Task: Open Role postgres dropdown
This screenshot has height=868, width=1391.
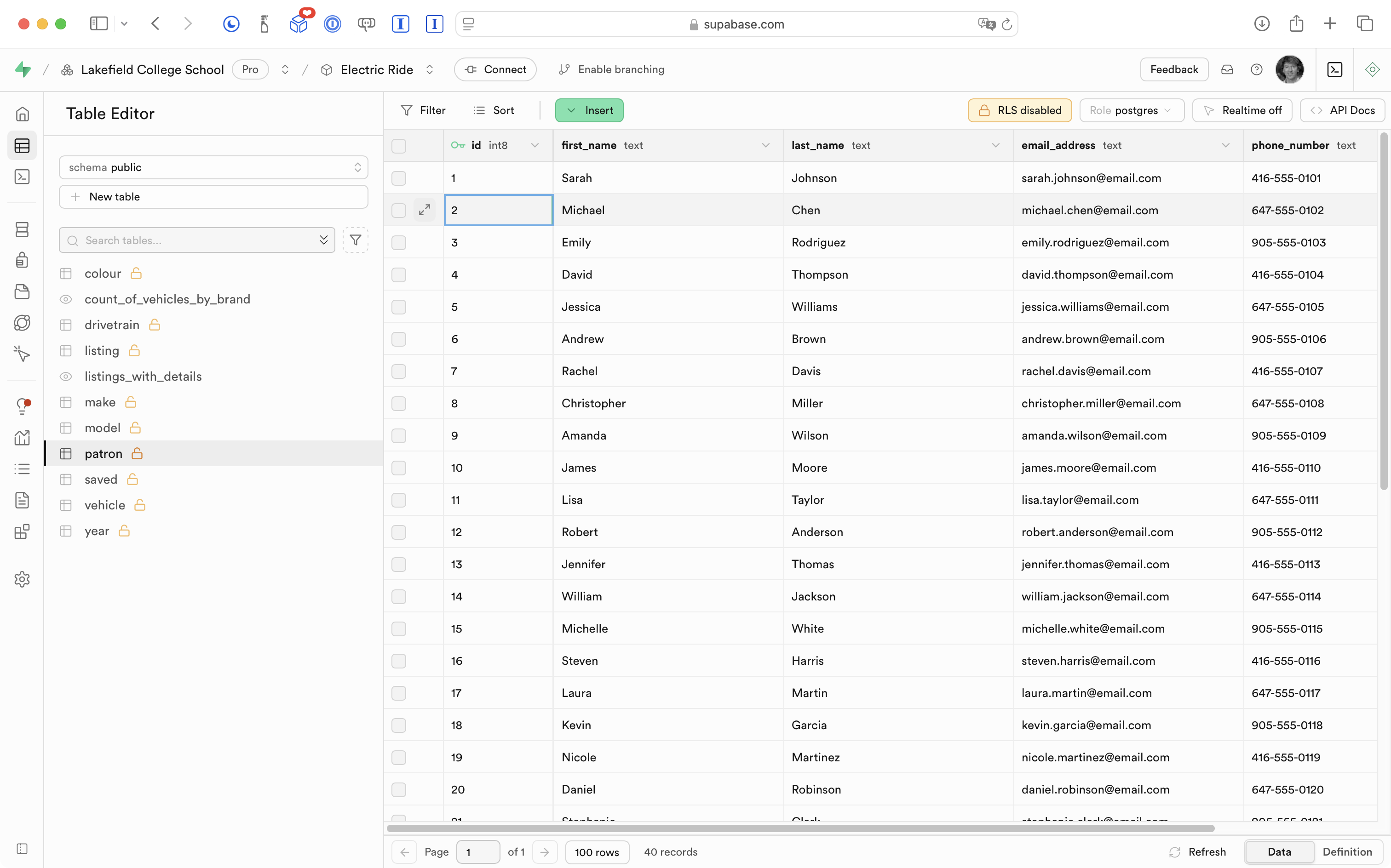Action: point(1131,110)
